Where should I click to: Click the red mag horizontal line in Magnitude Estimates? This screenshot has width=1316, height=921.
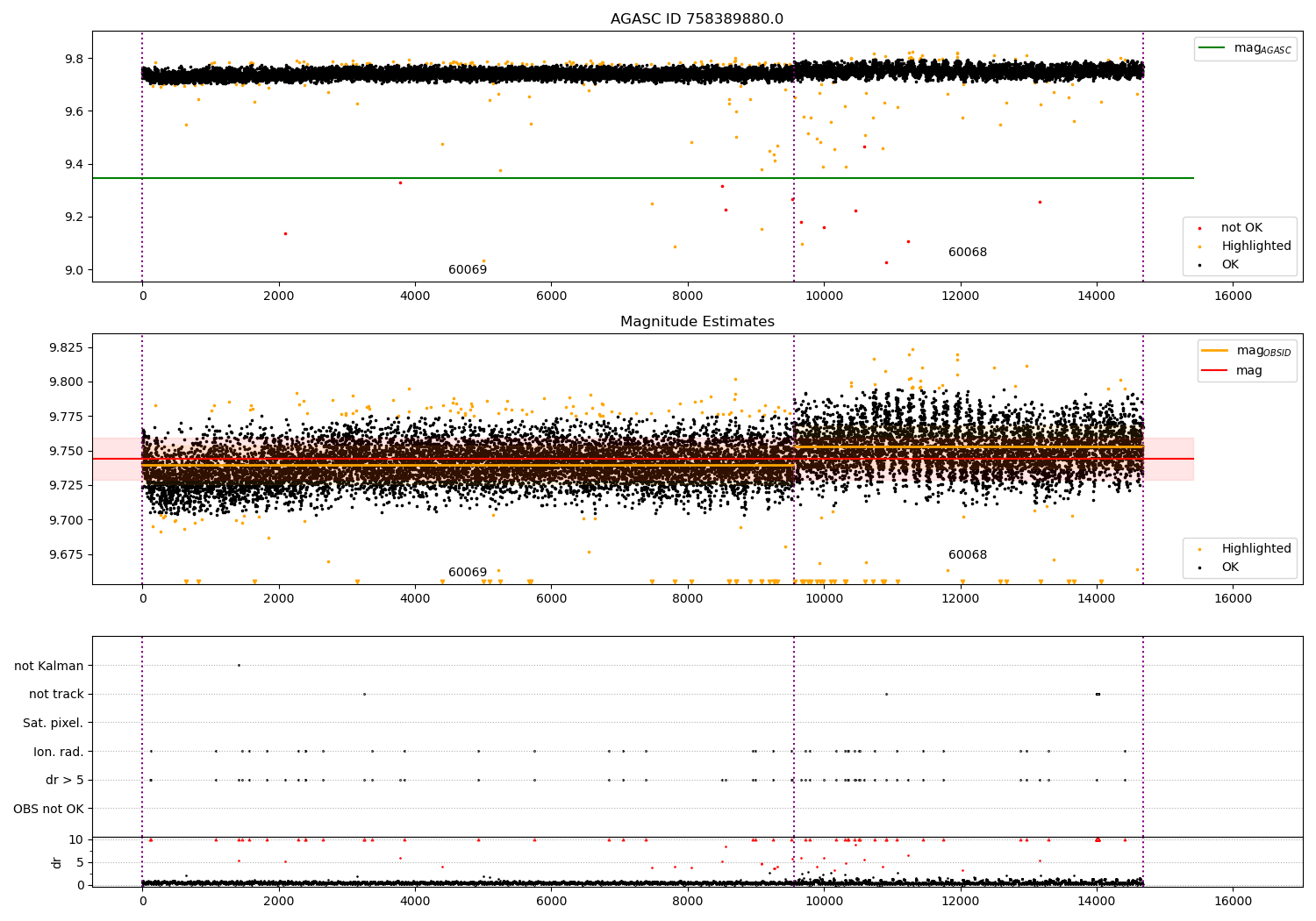click(x=643, y=459)
